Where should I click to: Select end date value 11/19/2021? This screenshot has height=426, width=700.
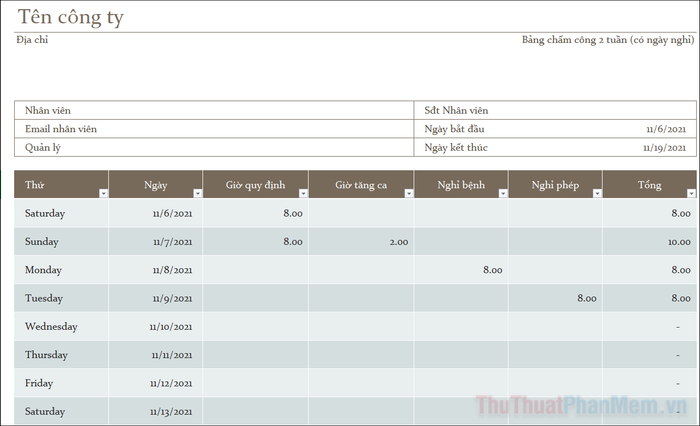point(664,148)
